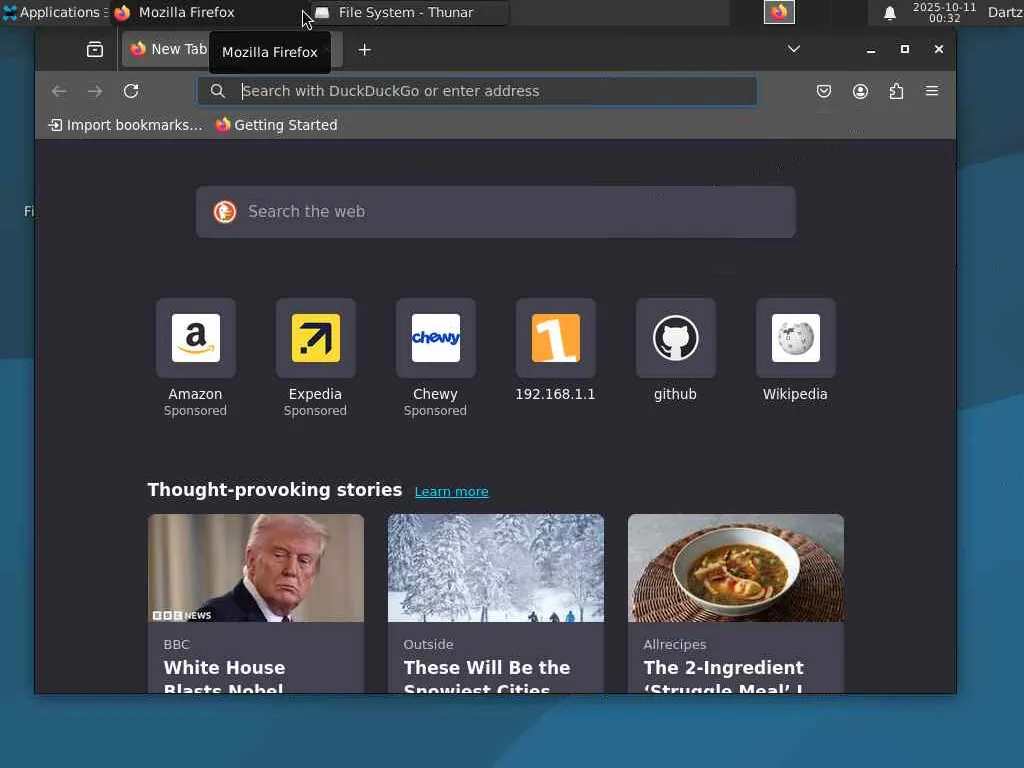Switch to File System - Thunar window
Image resolution: width=1024 pixels, height=768 pixels.
[x=409, y=12]
